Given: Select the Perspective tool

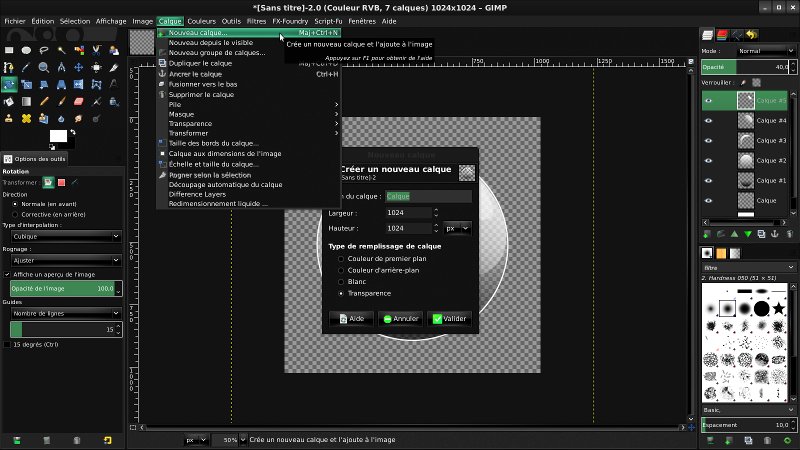Looking at the screenshot, I should point(61,84).
